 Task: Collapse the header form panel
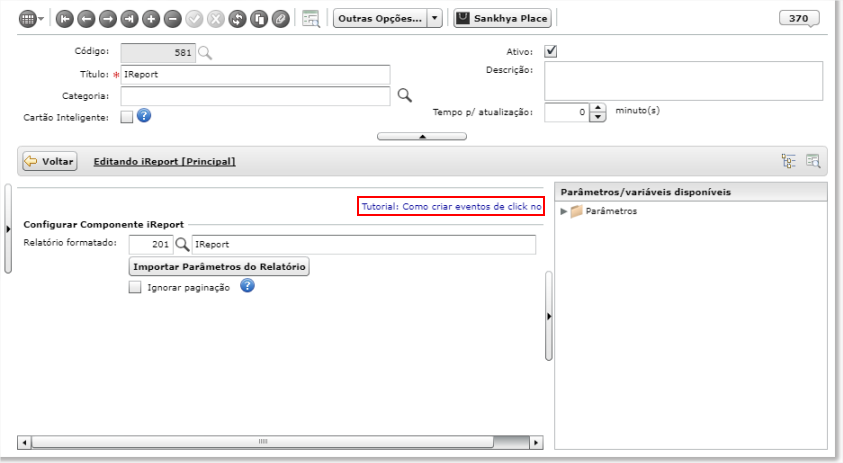[422, 137]
